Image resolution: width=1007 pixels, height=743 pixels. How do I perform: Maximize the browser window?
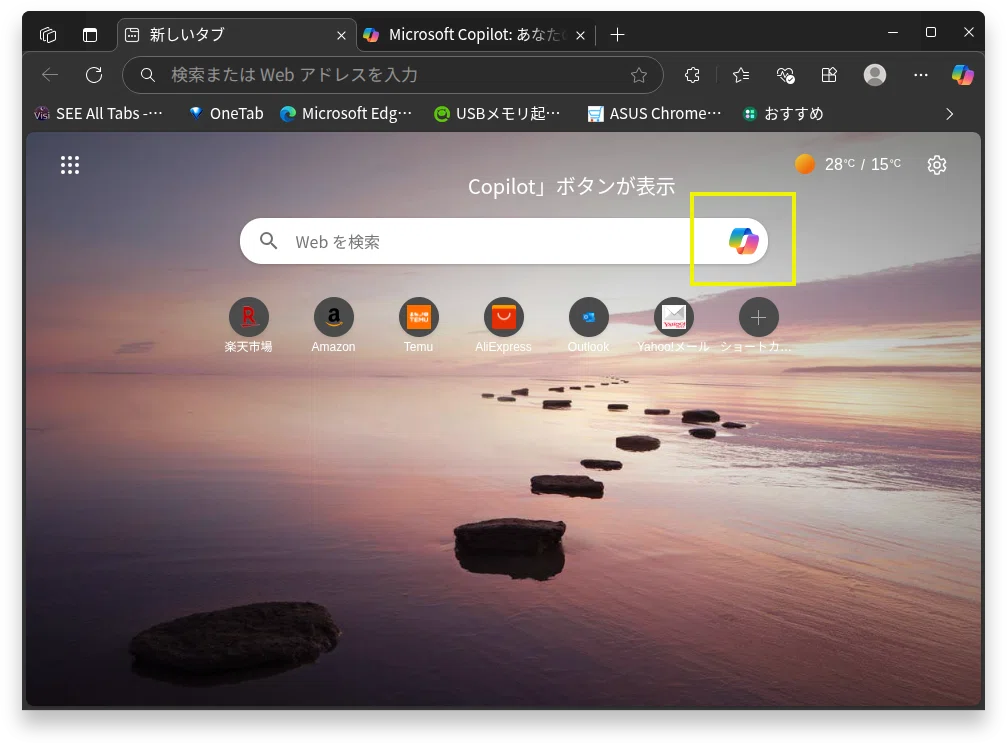pos(931,32)
